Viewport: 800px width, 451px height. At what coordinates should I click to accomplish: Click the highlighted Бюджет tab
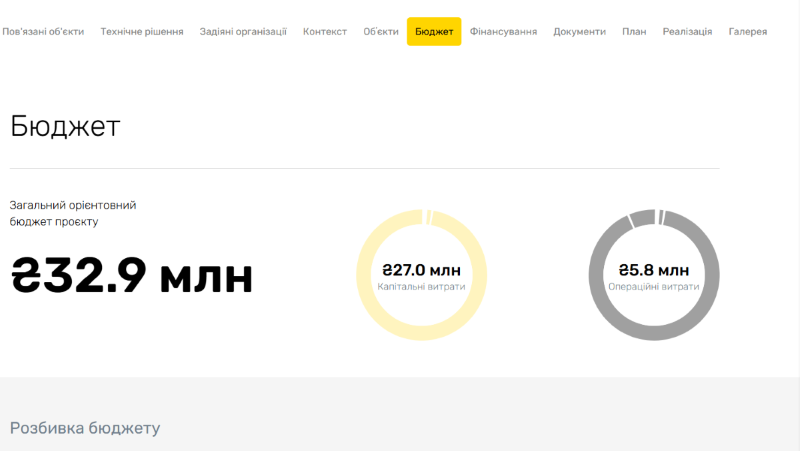click(434, 32)
